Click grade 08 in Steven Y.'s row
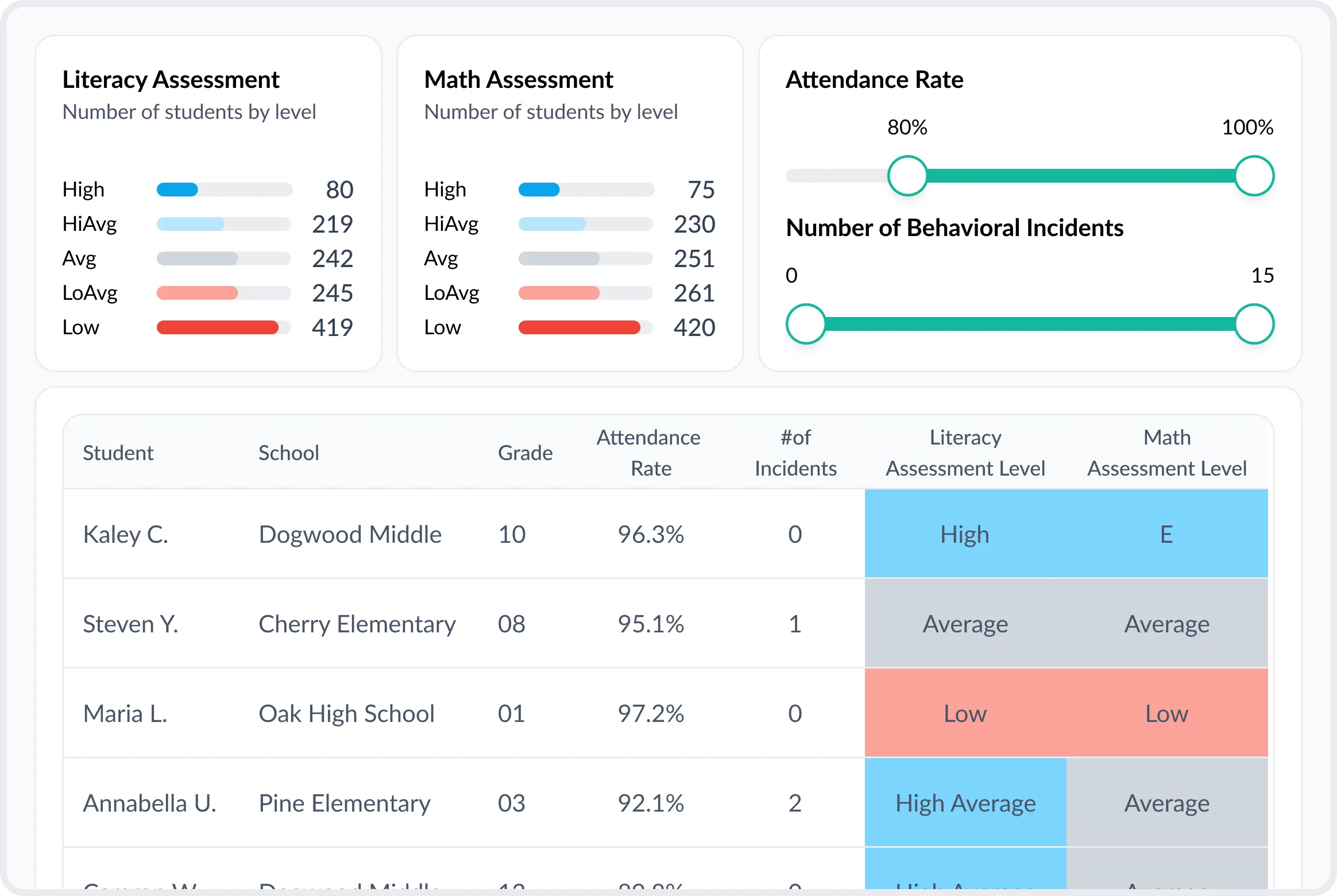 (512, 624)
